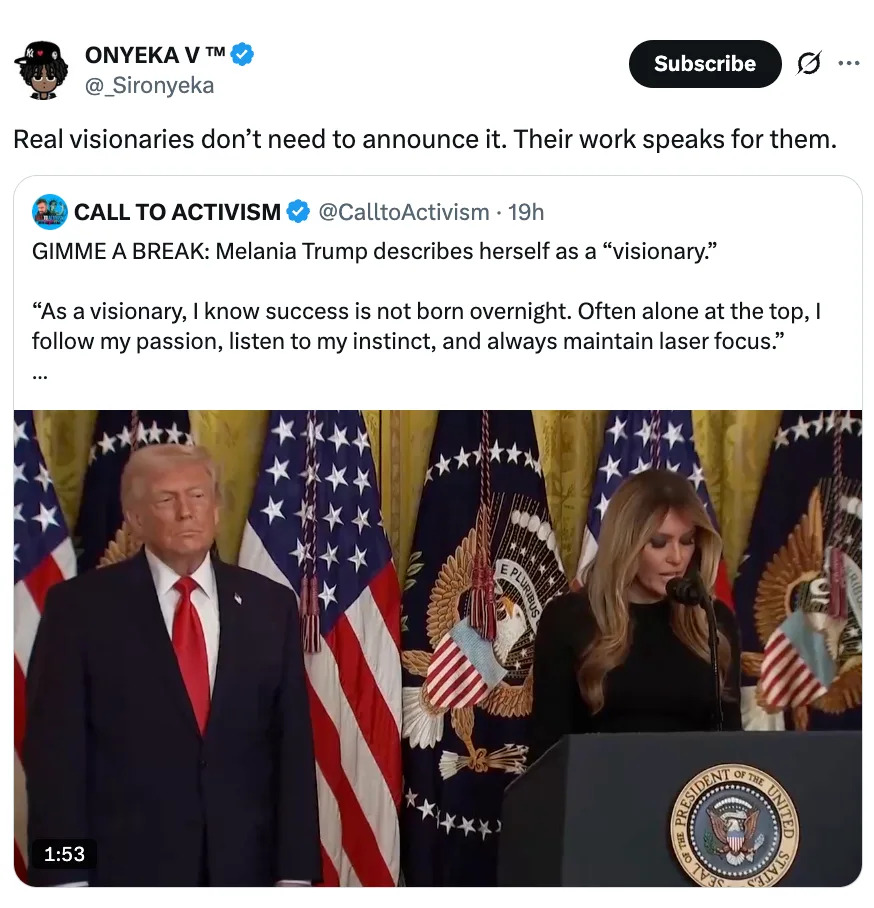The height and width of the screenshot is (908, 874).
Task: Click the microphone in the video frame
Action: [x=684, y=590]
